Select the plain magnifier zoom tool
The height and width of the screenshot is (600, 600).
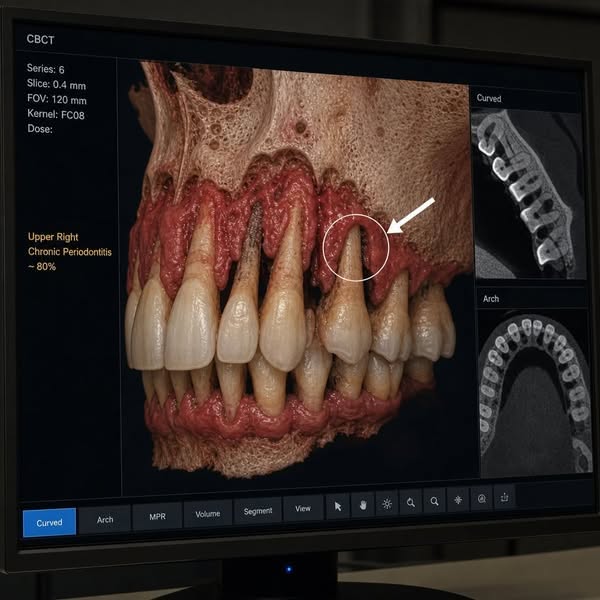pyautogui.click(x=434, y=501)
